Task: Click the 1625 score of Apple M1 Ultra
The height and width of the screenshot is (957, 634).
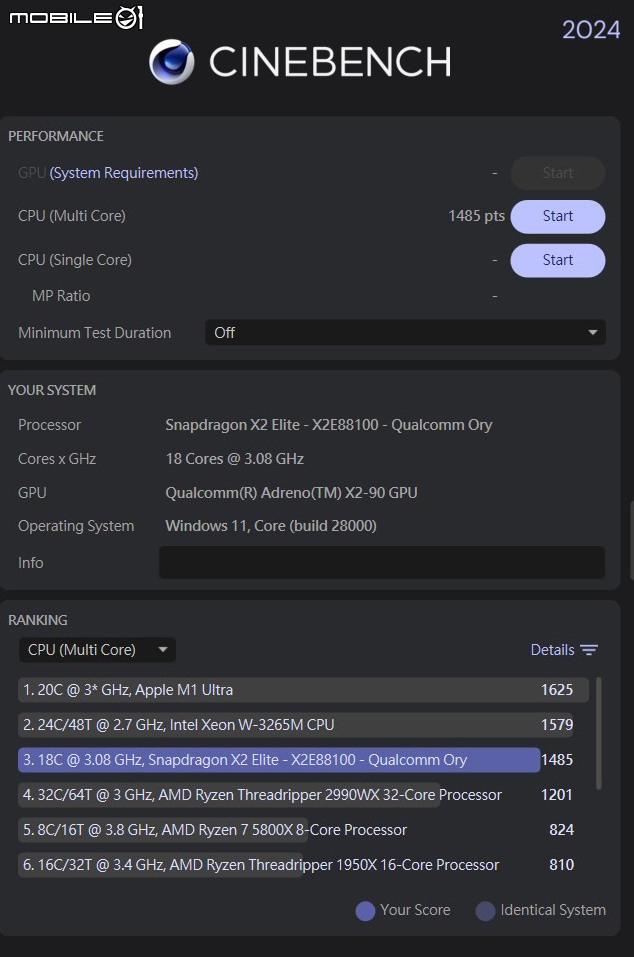Action: (x=557, y=690)
